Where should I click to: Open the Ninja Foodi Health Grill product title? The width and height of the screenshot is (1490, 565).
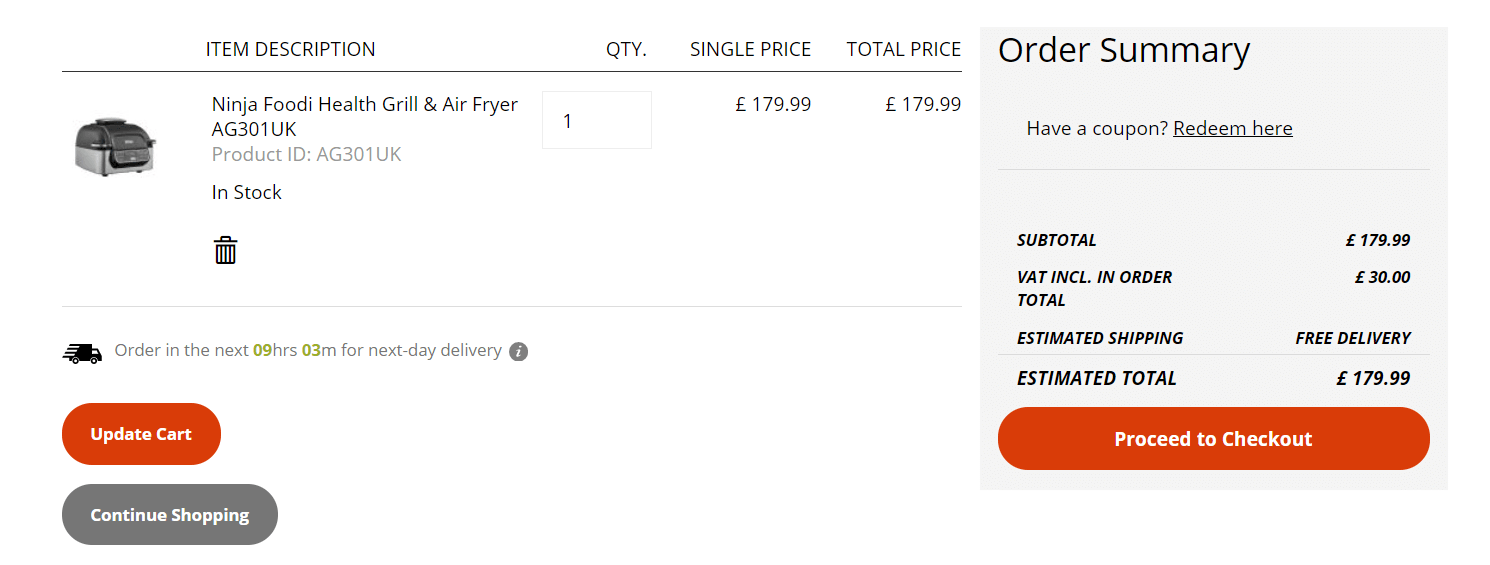[364, 116]
